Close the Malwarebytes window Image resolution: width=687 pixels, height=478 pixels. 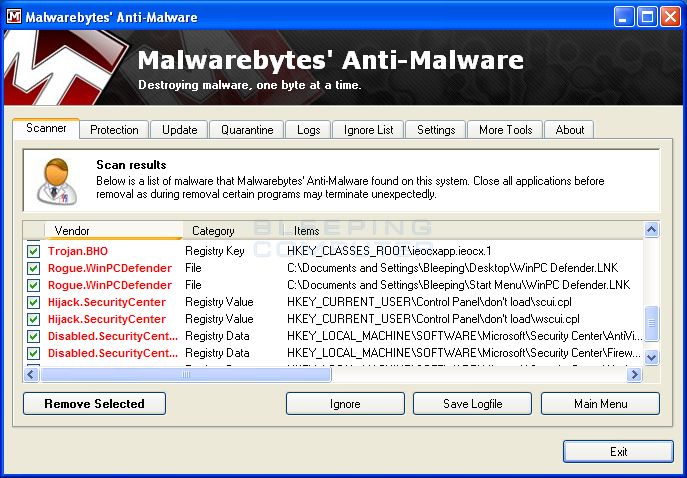click(x=670, y=17)
